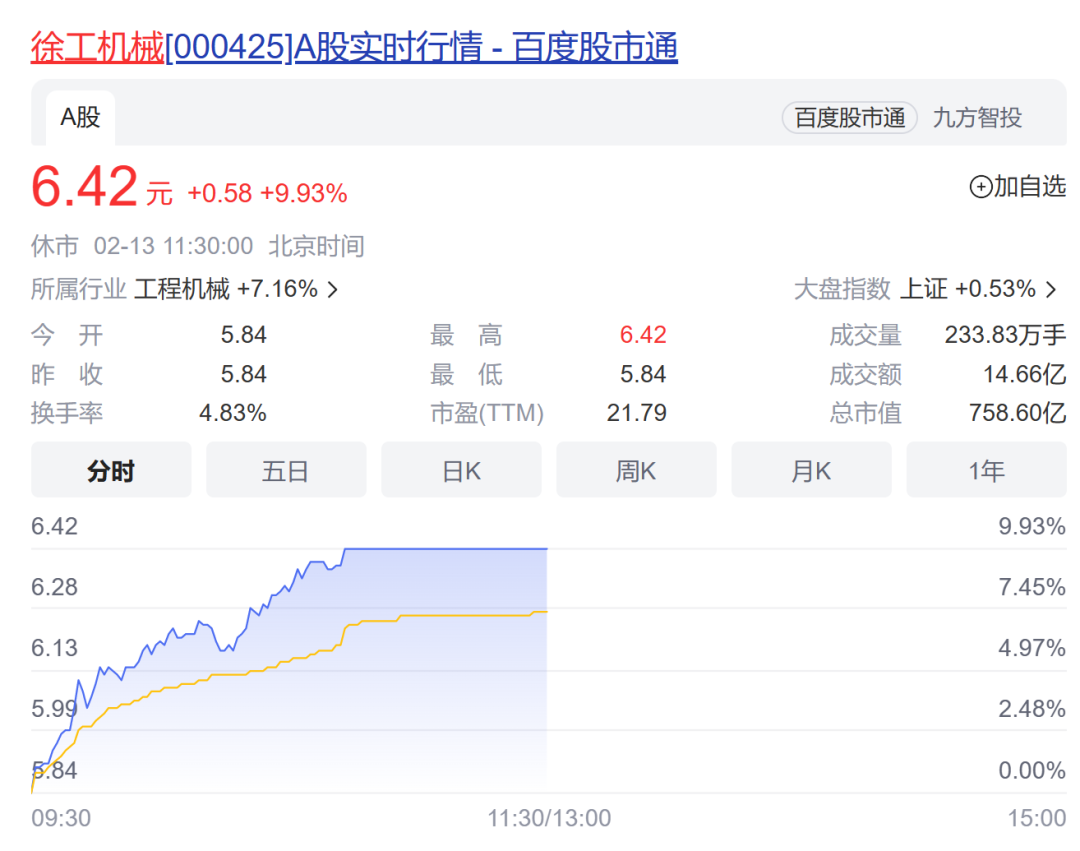Click the 大盘指数 label

pyautogui.click(x=842, y=289)
